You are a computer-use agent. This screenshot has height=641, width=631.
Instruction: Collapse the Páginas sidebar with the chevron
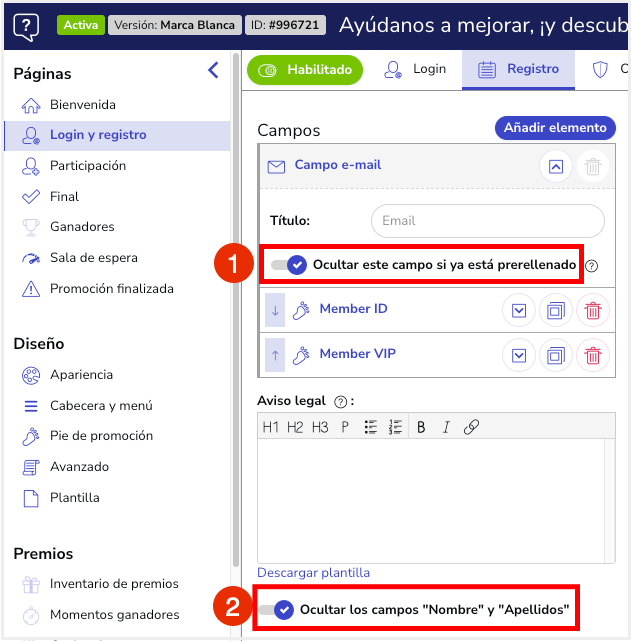pyautogui.click(x=213, y=70)
